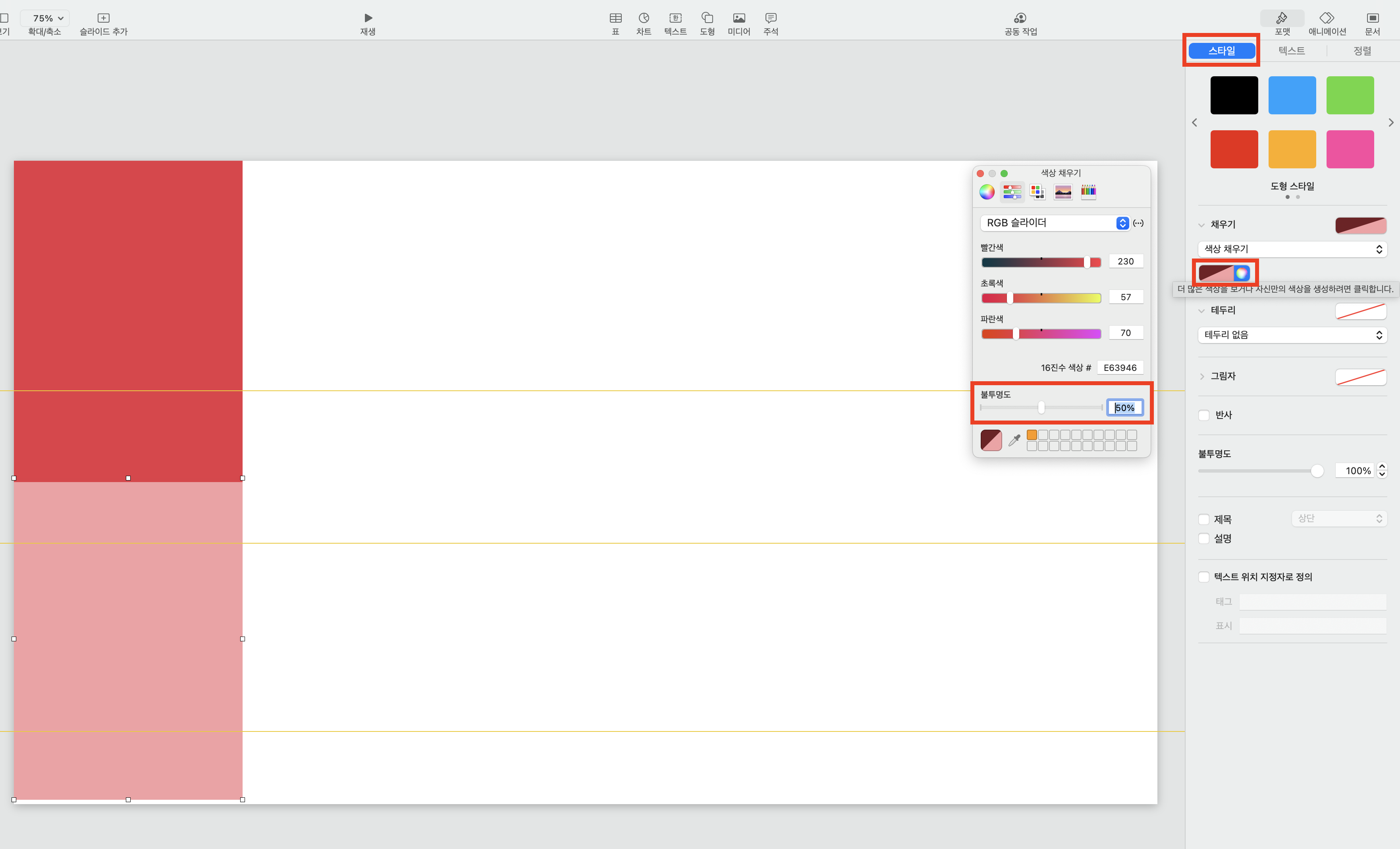This screenshot has width=1400, height=849.
Task: Open the Media (미디어) toolbar icon
Action: point(739,18)
